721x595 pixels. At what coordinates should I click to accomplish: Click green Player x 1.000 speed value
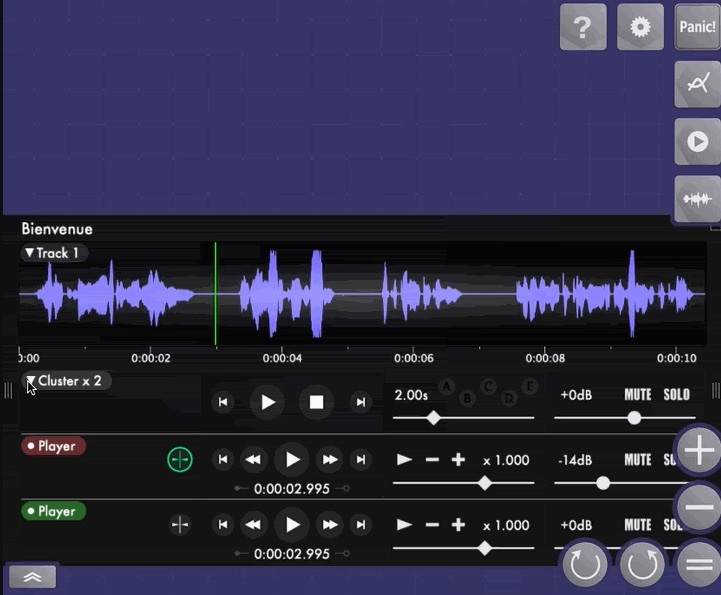(506, 526)
